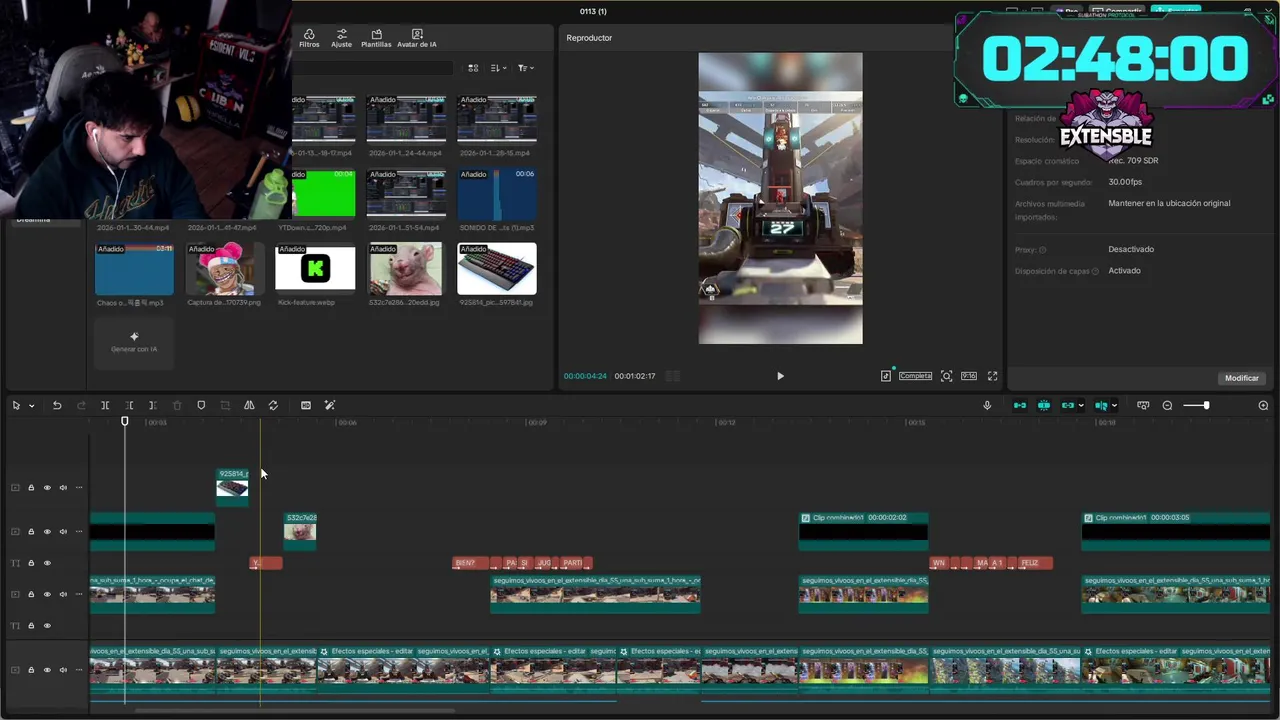Toggle clip linkage in timeline
This screenshot has height=720, width=1280.
(x=1068, y=405)
